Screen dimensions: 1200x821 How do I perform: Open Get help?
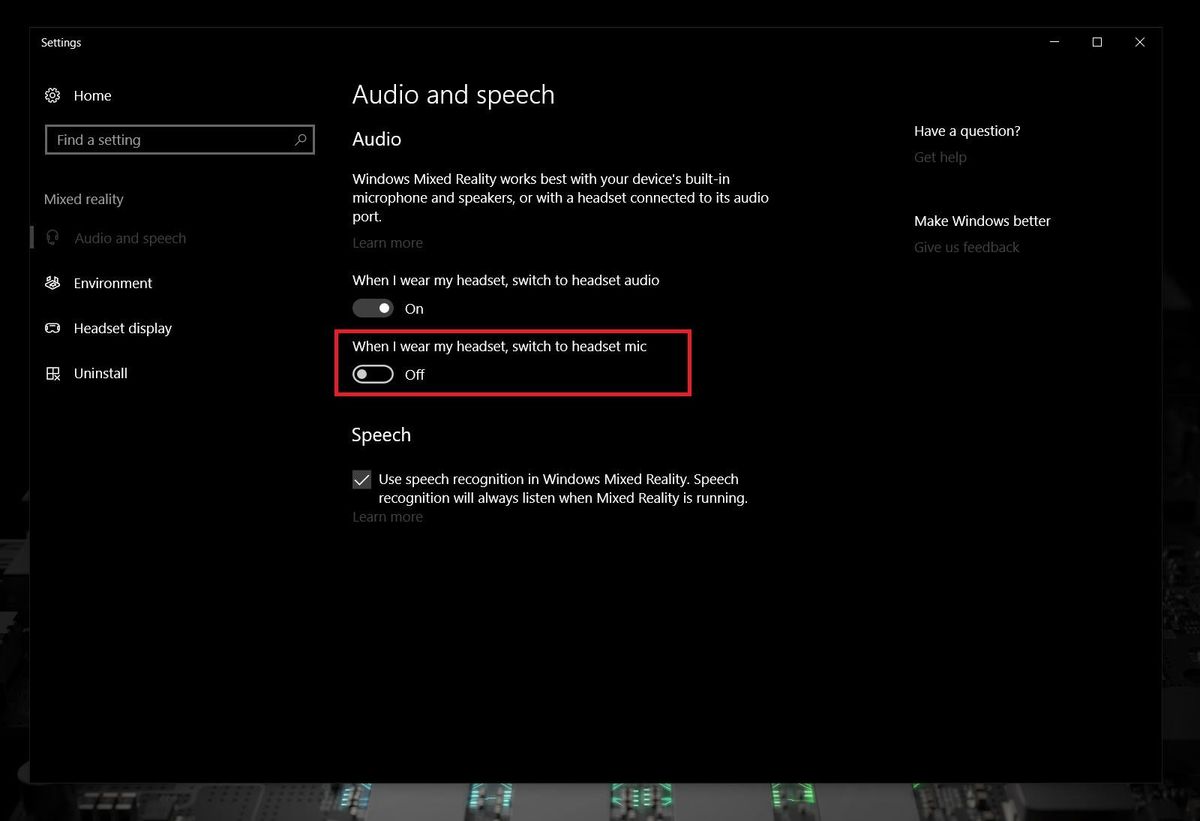pos(939,157)
